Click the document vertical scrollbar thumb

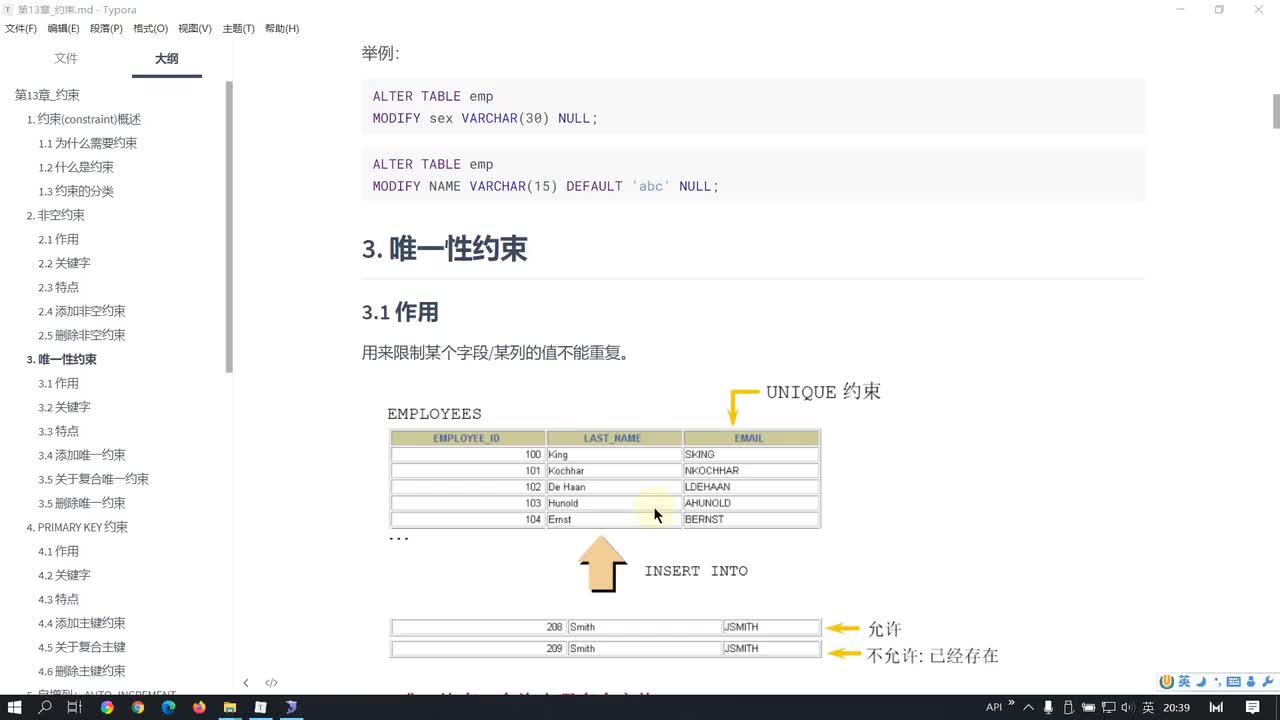pos(1275,111)
